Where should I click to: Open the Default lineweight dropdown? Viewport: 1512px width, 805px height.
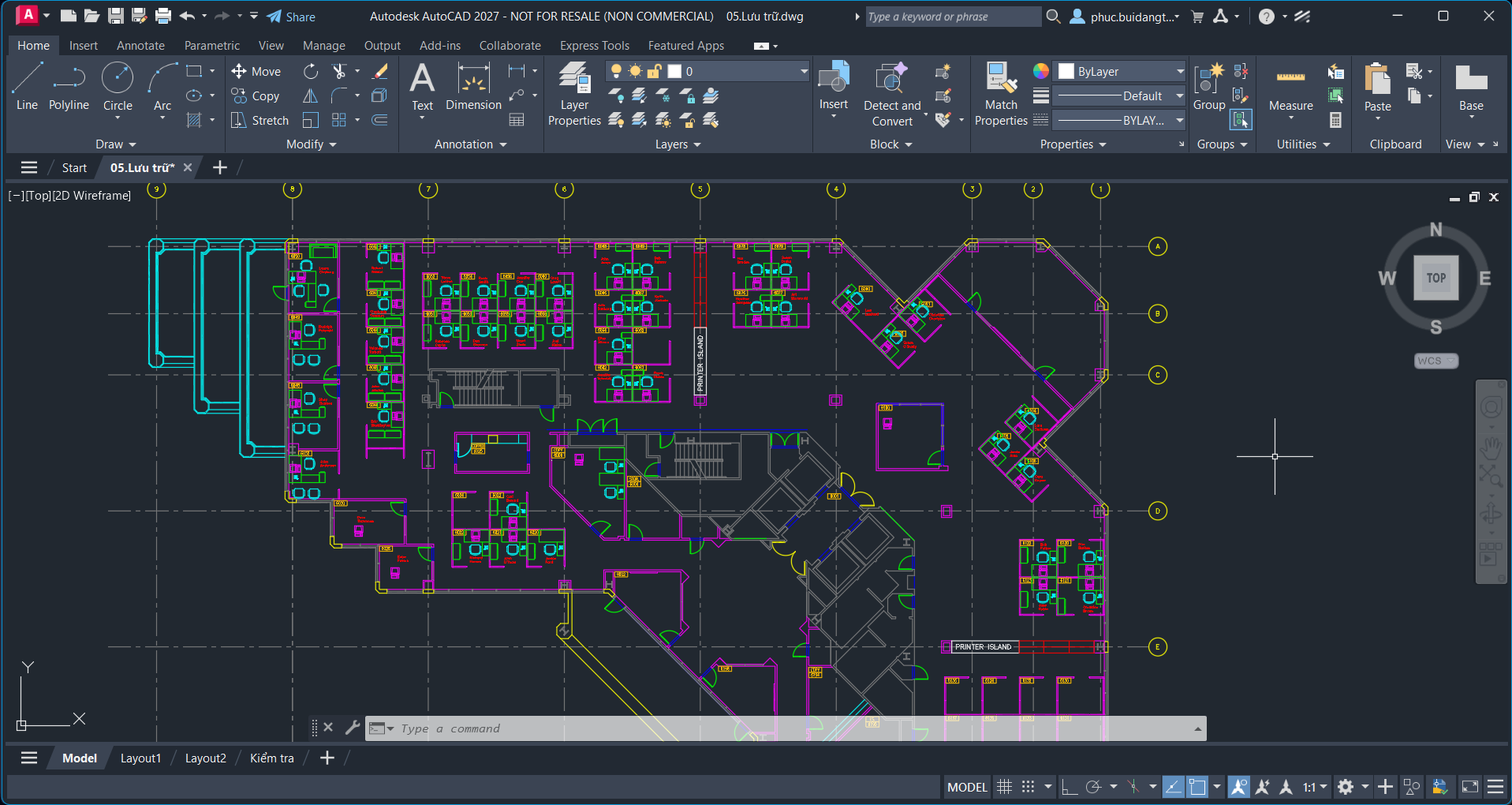(1120, 95)
